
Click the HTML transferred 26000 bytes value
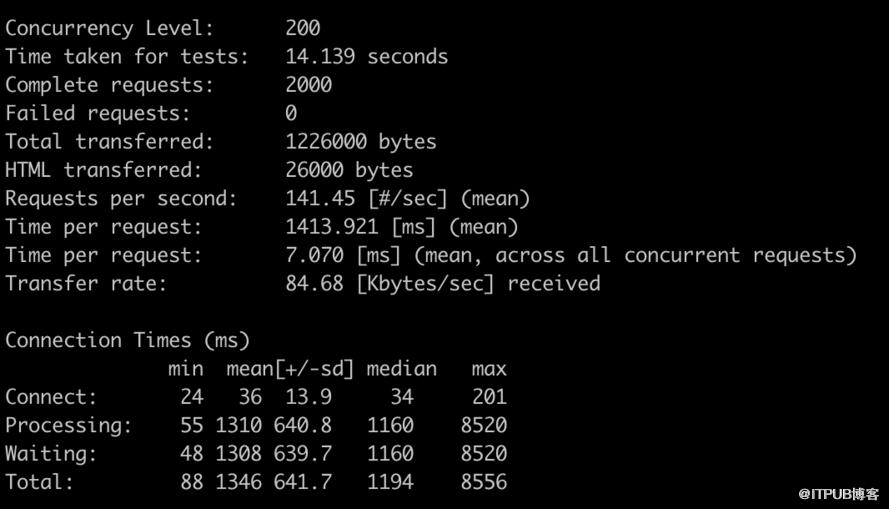[x=349, y=169]
